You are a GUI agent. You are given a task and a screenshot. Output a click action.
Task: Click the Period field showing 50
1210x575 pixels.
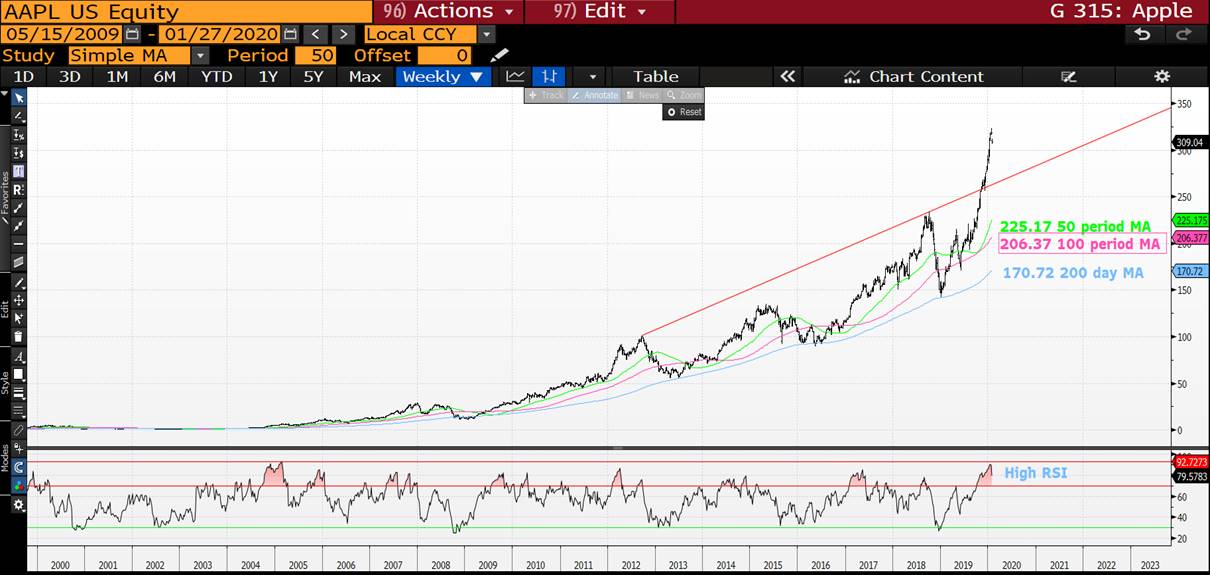point(317,55)
